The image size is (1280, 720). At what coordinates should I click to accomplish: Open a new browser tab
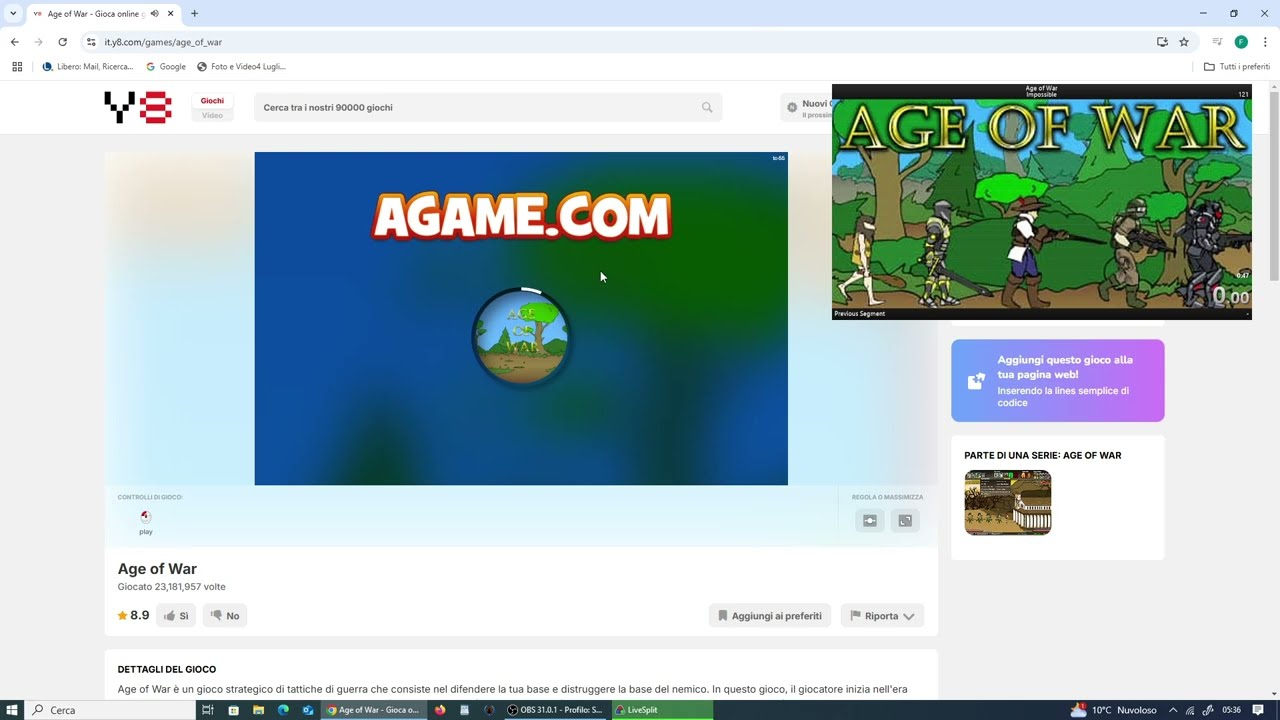194,14
